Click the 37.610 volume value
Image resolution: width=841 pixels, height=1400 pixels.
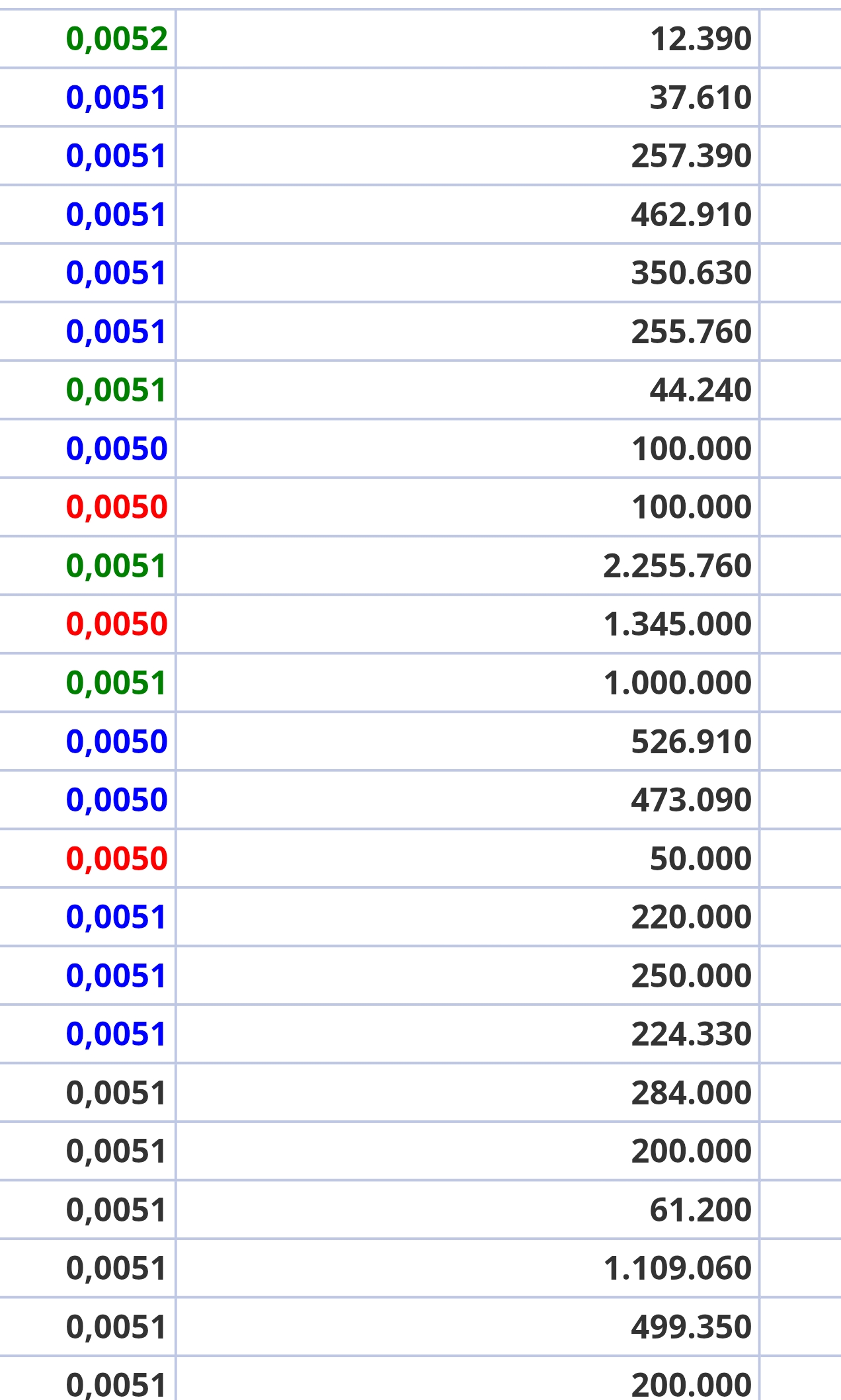tap(700, 98)
